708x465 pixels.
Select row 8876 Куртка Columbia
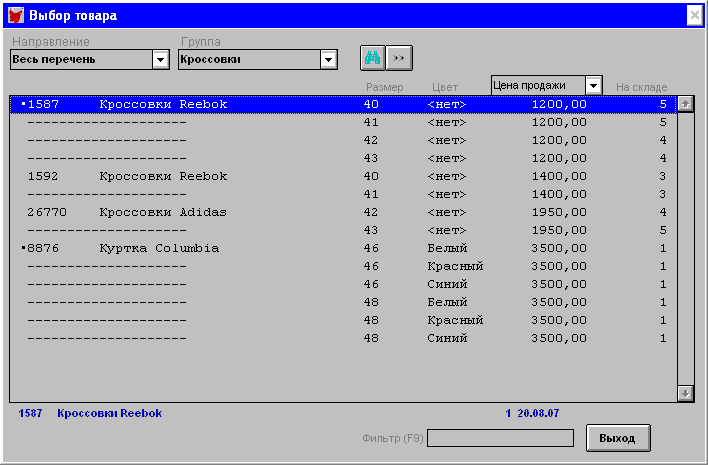click(343, 248)
